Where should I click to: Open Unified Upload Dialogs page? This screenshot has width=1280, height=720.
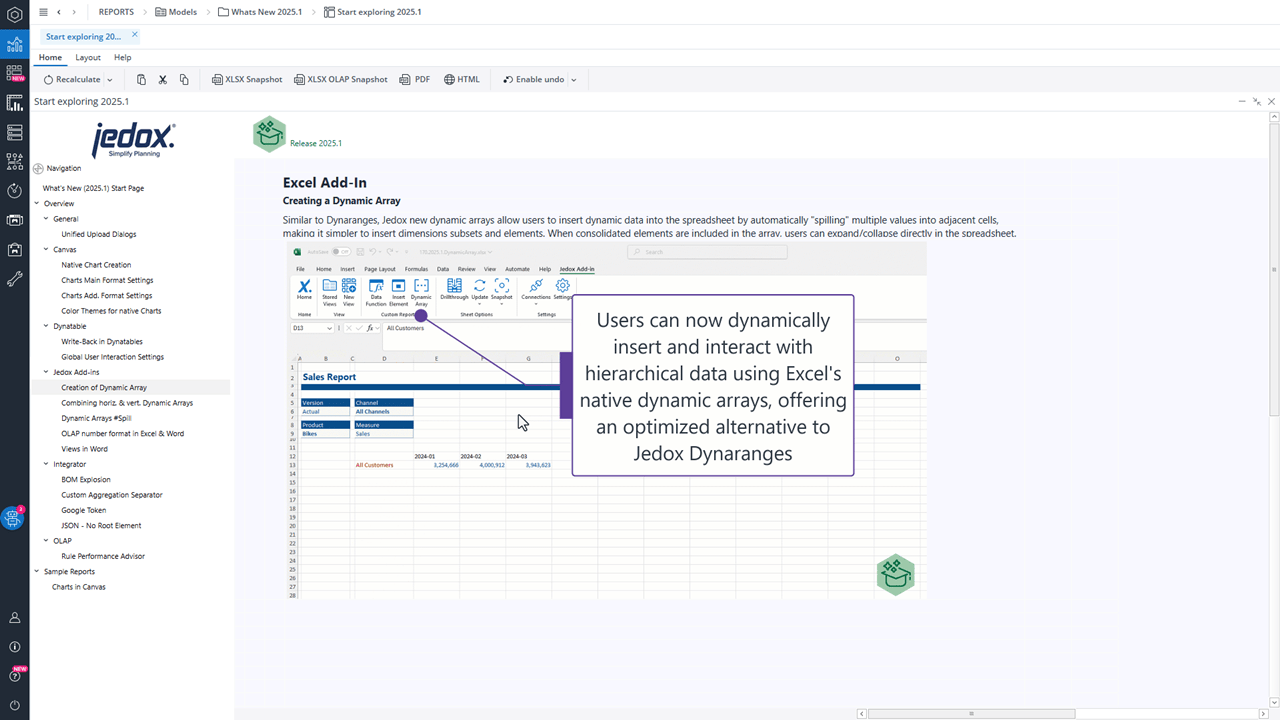click(99, 234)
